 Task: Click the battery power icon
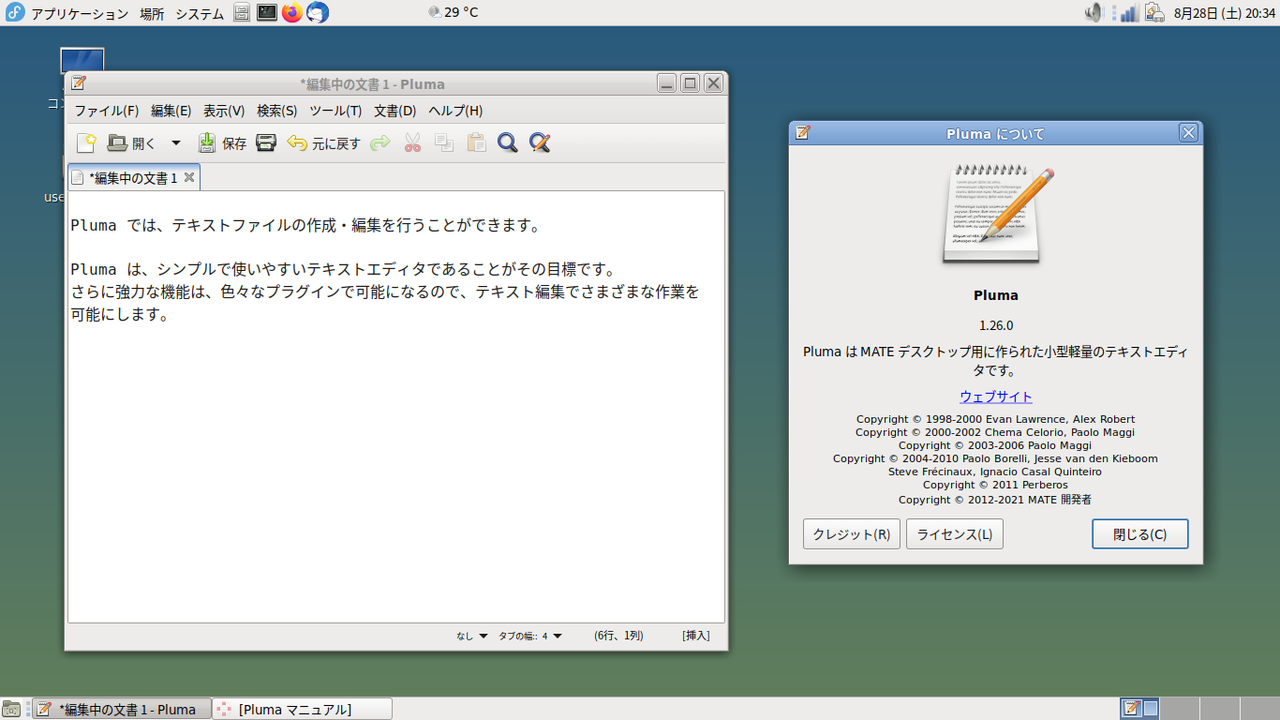click(x=1154, y=13)
